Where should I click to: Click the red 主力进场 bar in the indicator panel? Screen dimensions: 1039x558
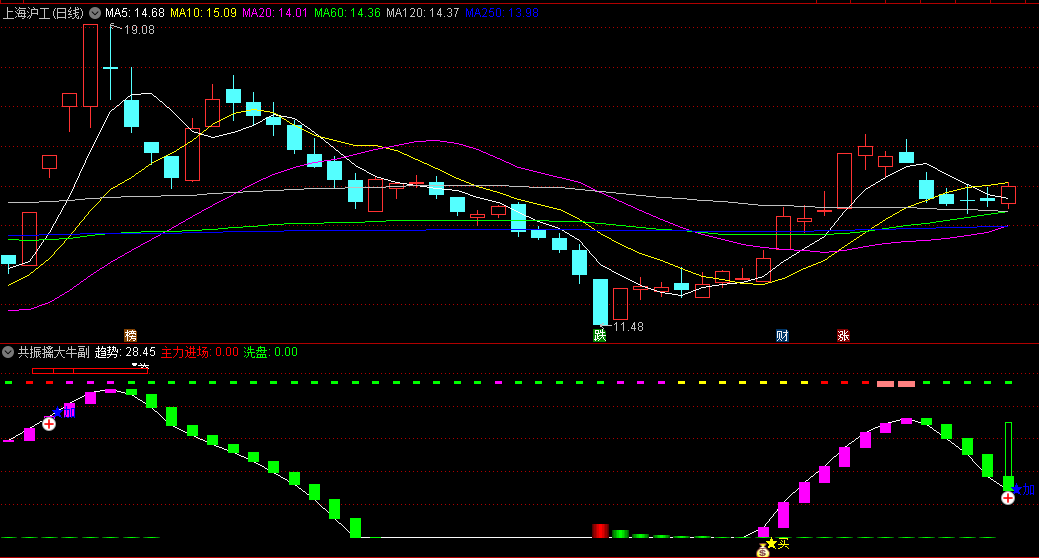(600, 530)
